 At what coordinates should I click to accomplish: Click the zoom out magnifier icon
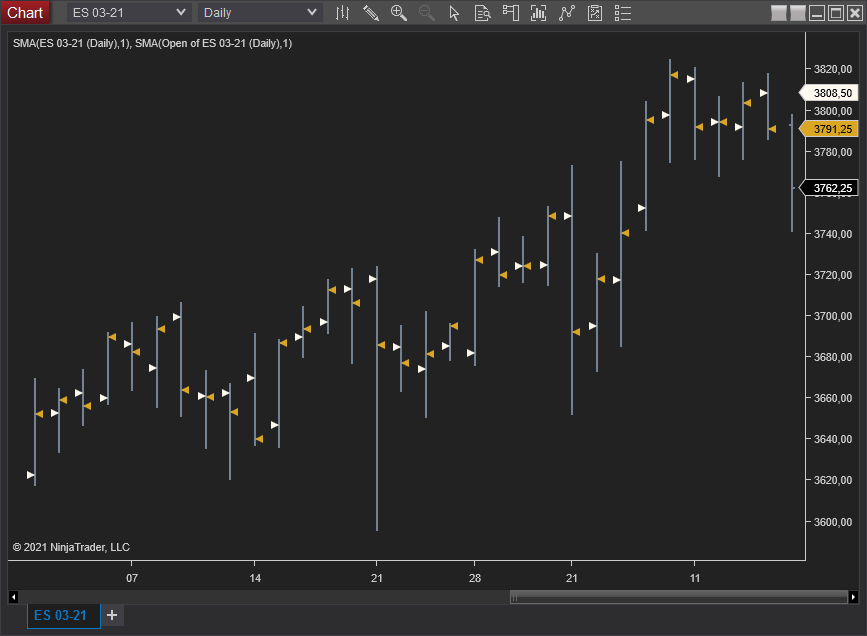(x=426, y=13)
